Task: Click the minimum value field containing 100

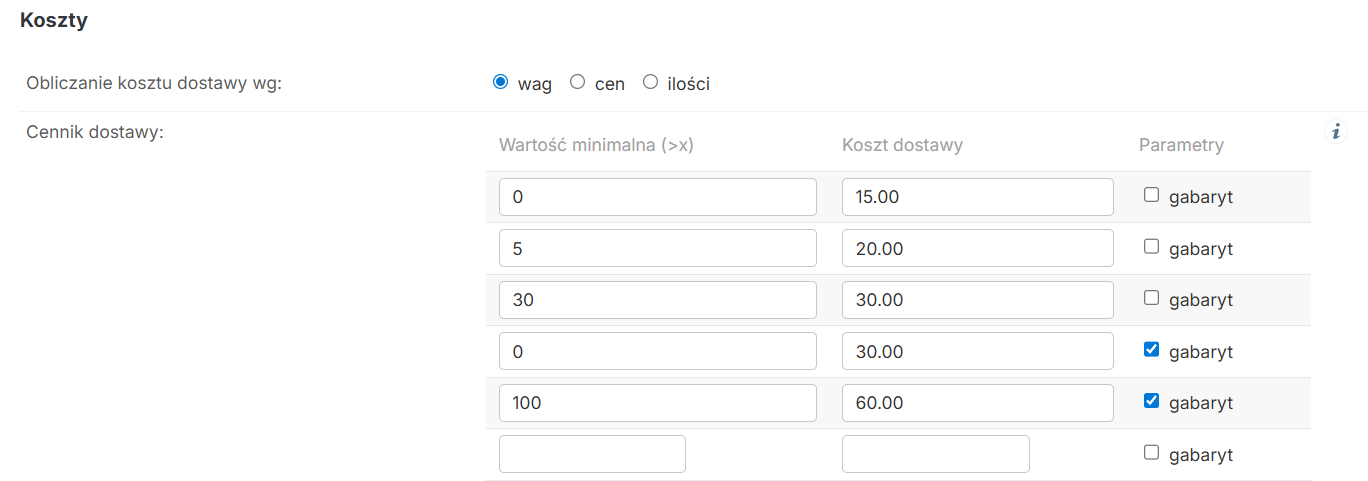Action: tap(658, 403)
